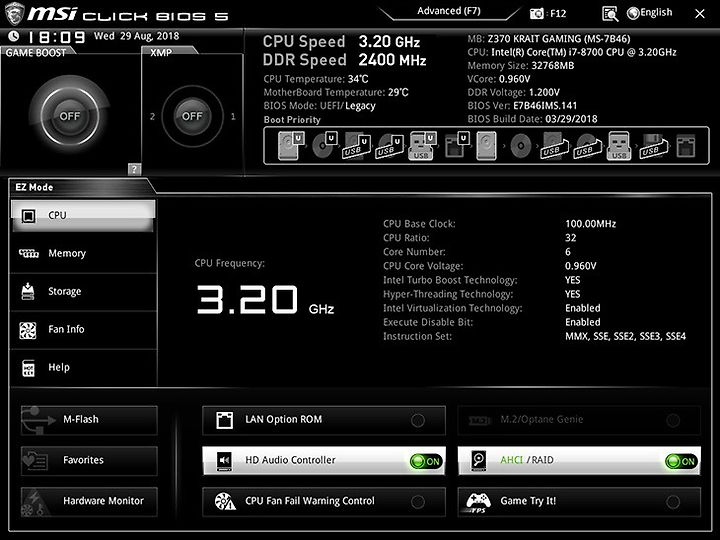This screenshot has width=720, height=540.
Task: Select UEFI USB hard disk boot icon
Action: pyautogui.click(x=356, y=146)
